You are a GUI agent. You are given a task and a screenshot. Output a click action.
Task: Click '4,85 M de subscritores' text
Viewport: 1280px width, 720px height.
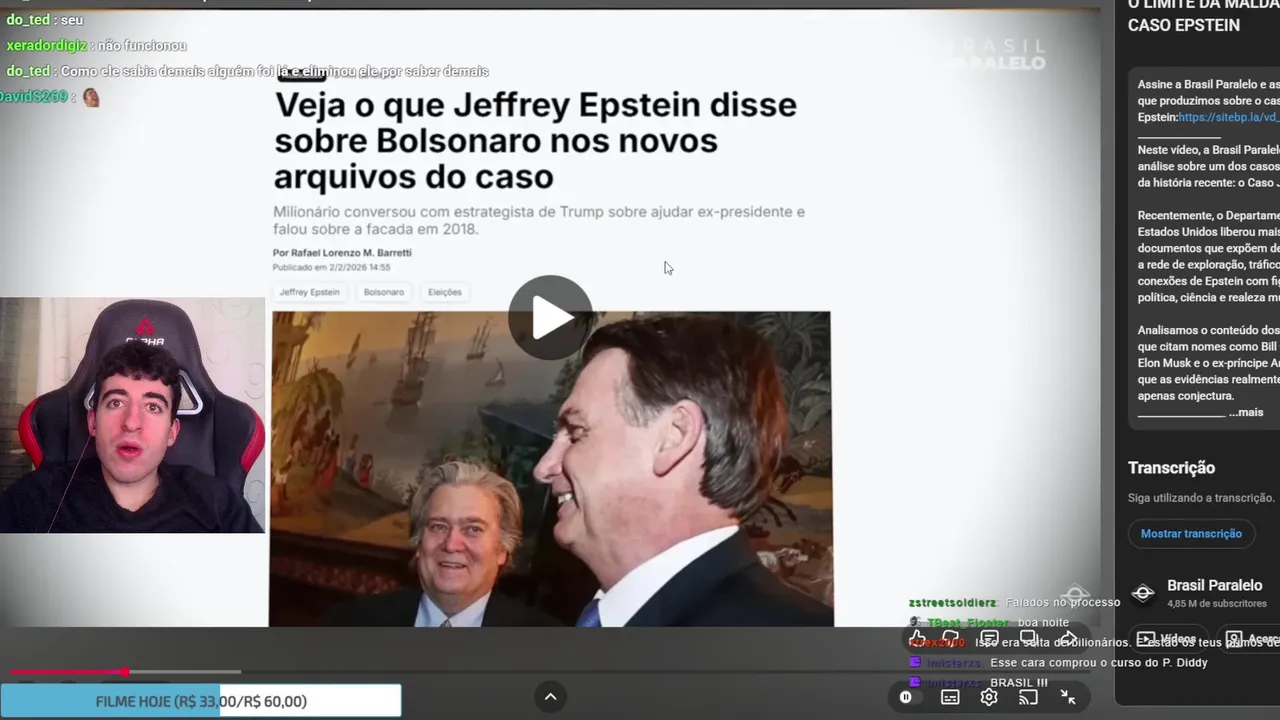pos(1217,604)
